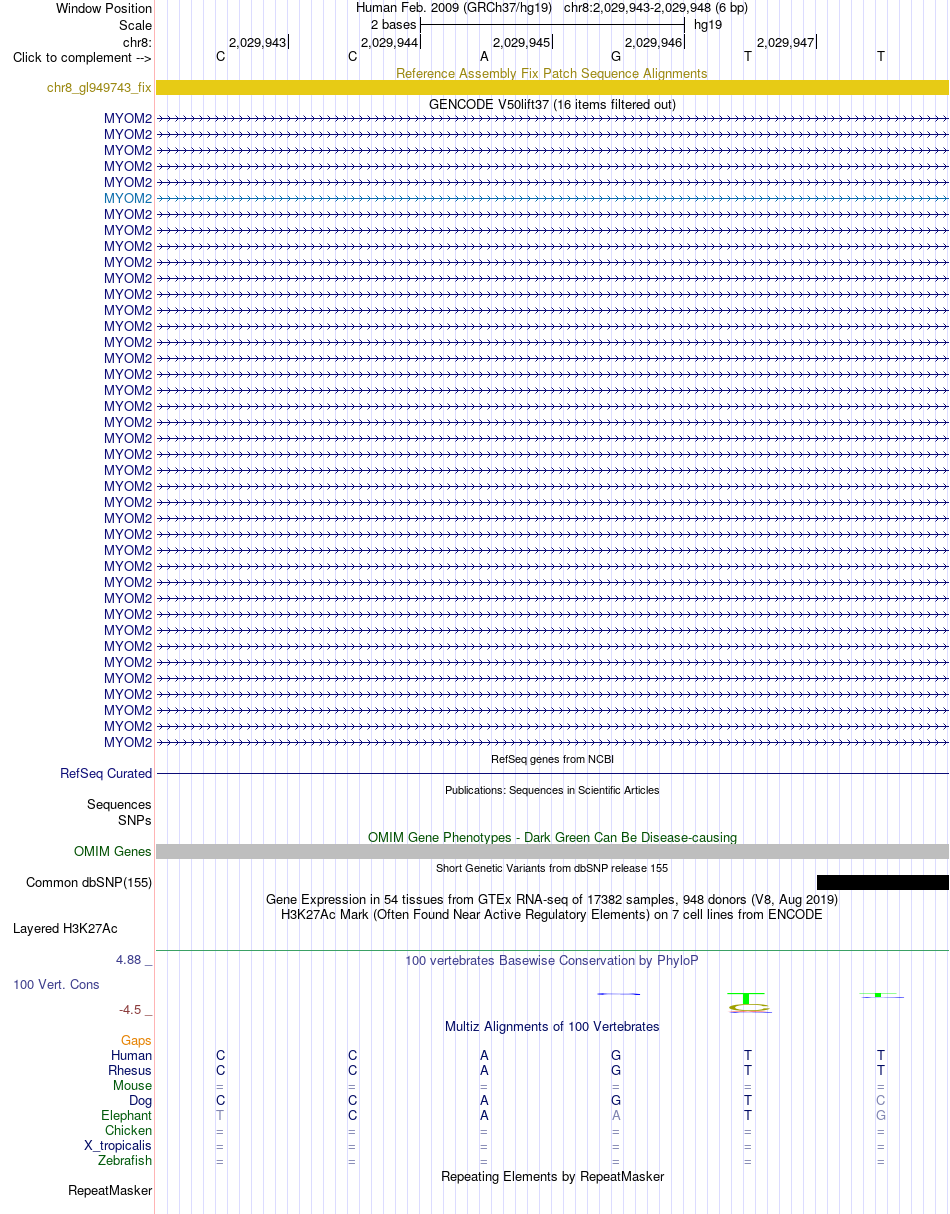
Task: Click the SNPs track label
Action: 135,820
